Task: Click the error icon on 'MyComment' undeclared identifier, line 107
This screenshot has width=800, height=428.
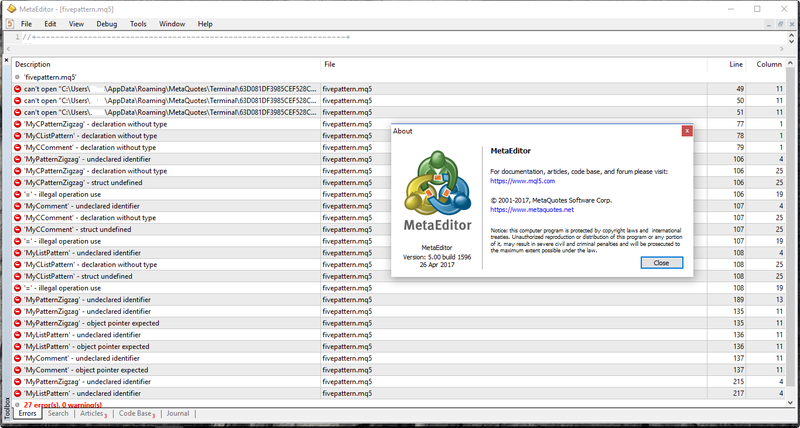Action: pyautogui.click(x=17, y=206)
